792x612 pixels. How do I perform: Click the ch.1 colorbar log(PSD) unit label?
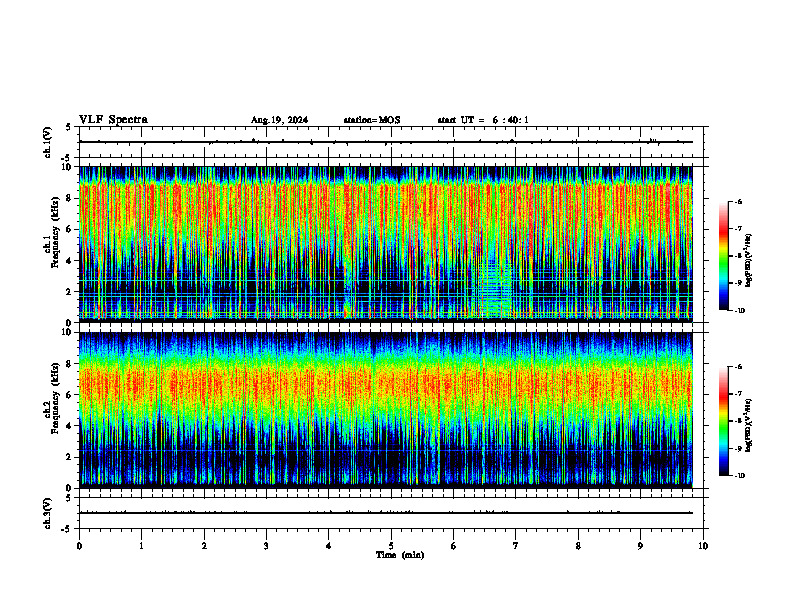[749, 261]
